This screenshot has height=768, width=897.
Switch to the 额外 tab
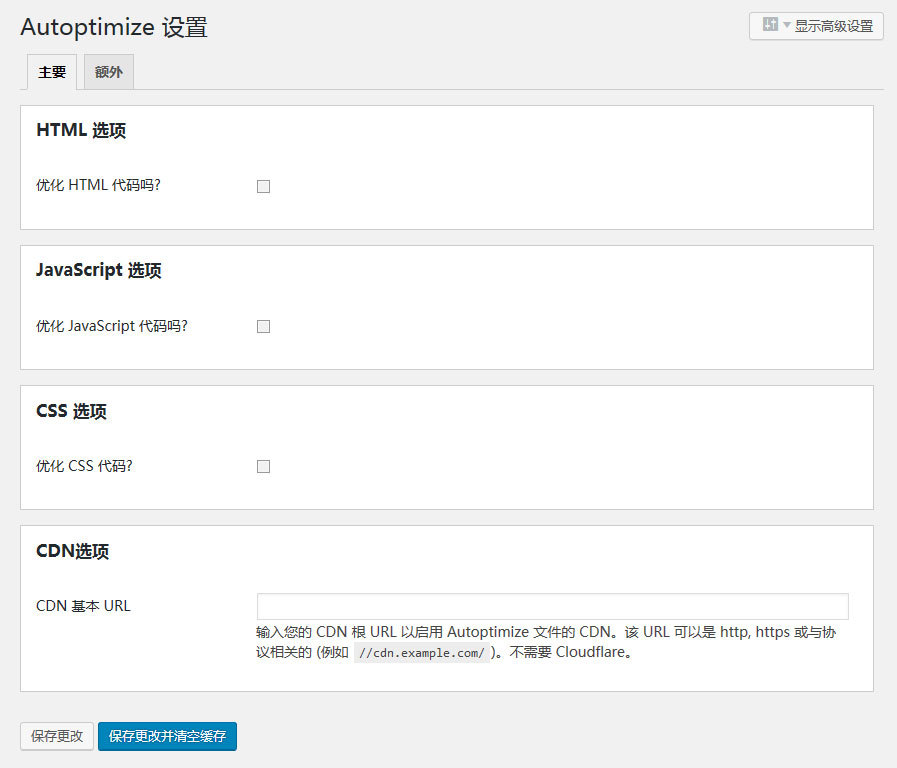[108, 71]
